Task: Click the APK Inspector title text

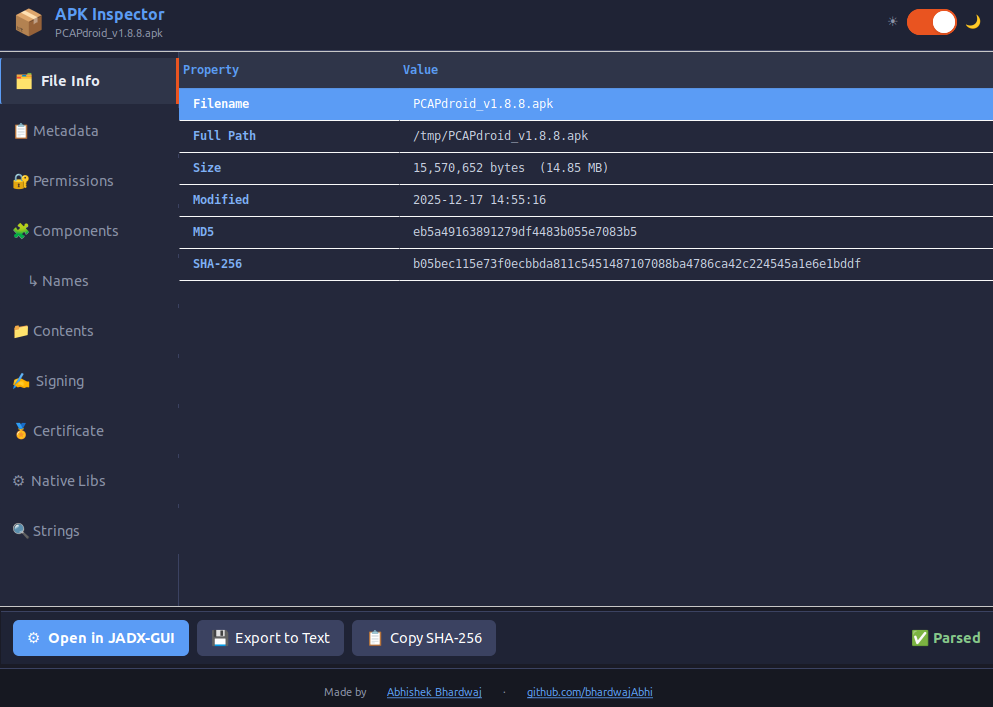Action: (x=110, y=14)
